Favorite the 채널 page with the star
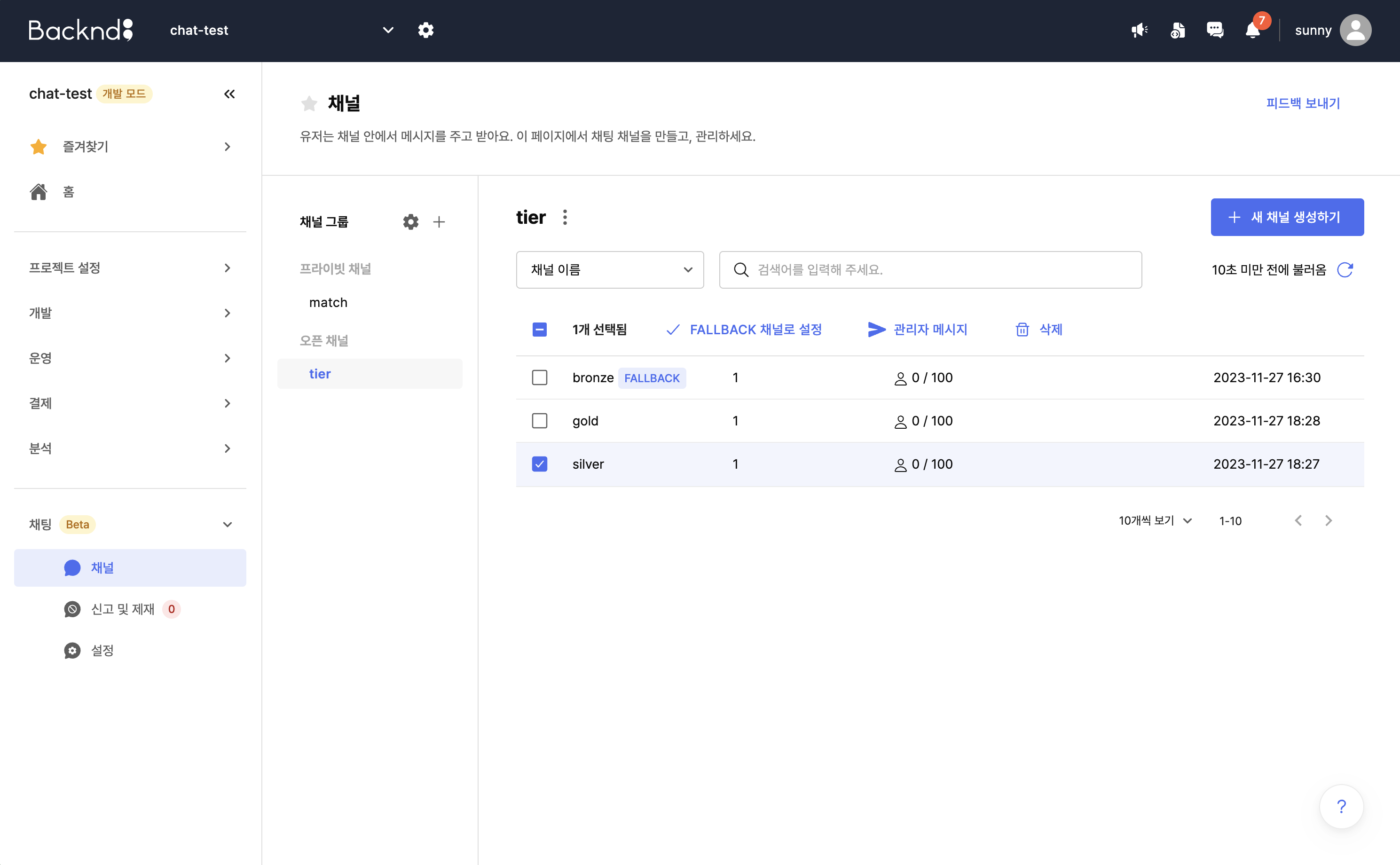Viewport: 1400px width, 865px height. (x=309, y=103)
